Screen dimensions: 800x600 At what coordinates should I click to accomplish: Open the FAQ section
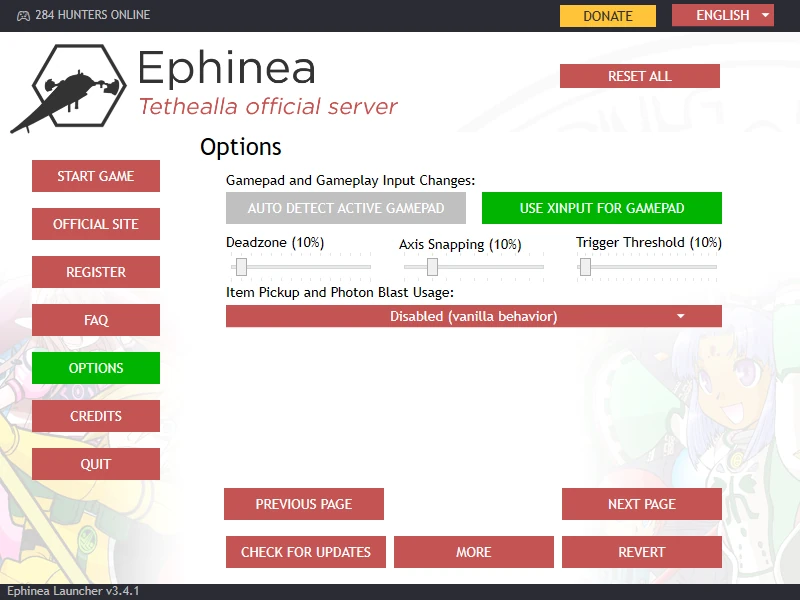(96, 320)
